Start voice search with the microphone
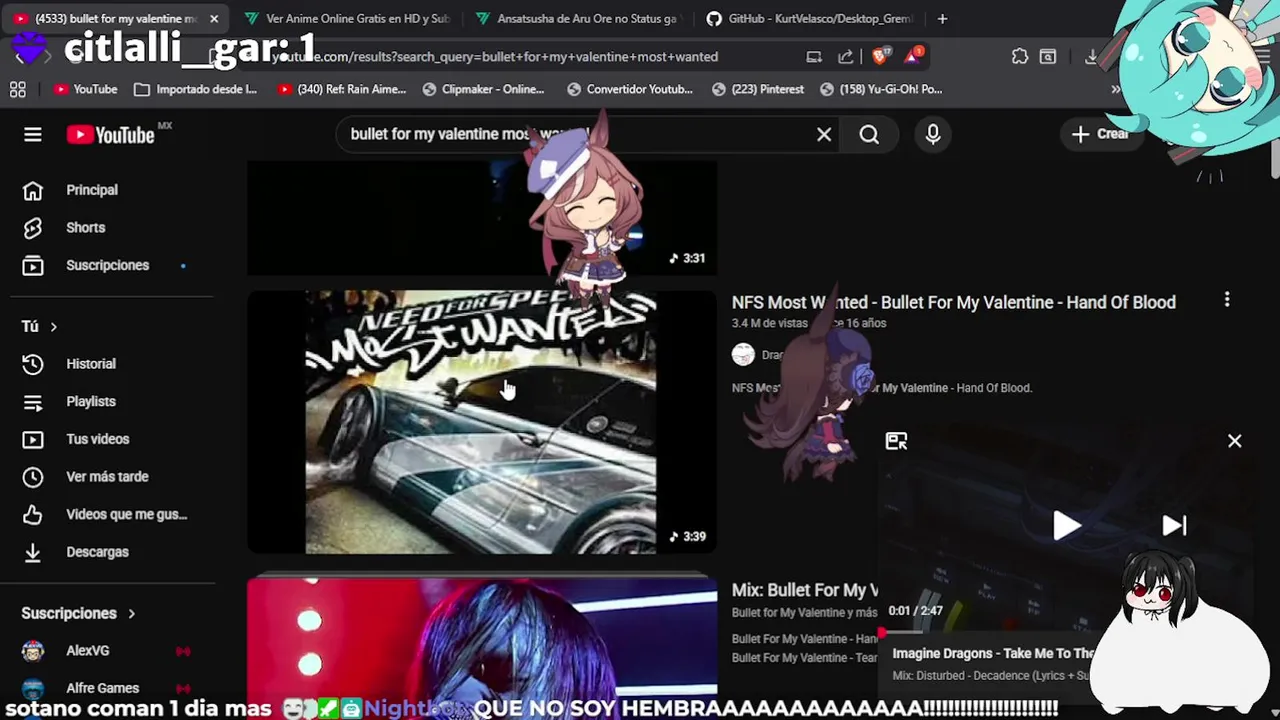This screenshot has height=720, width=1280. coord(933,134)
